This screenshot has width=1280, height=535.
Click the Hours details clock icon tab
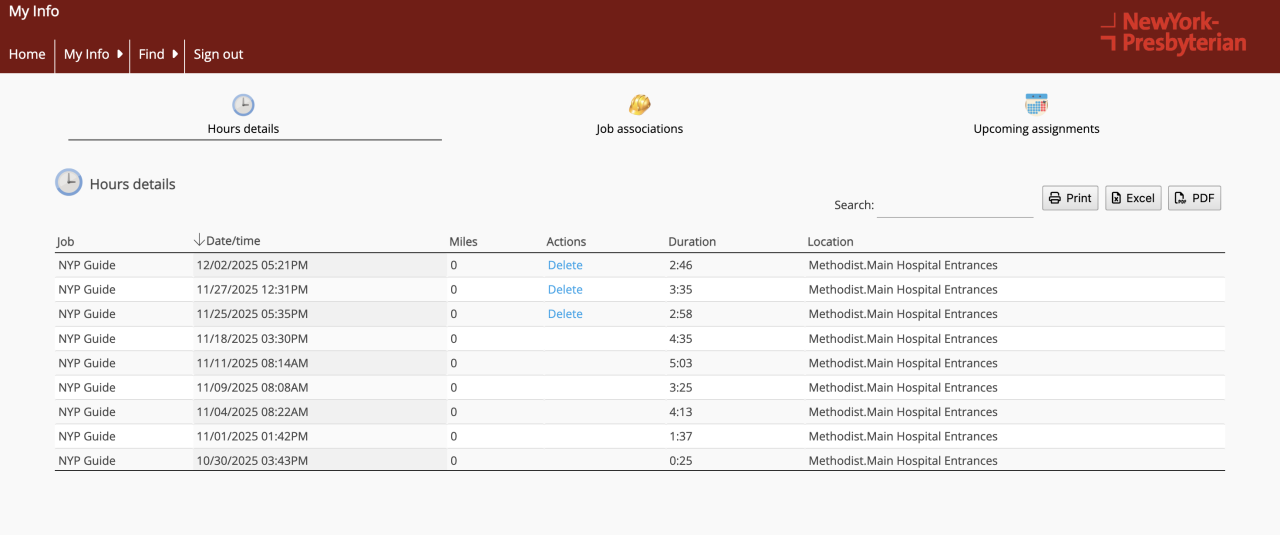[x=243, y=105]
